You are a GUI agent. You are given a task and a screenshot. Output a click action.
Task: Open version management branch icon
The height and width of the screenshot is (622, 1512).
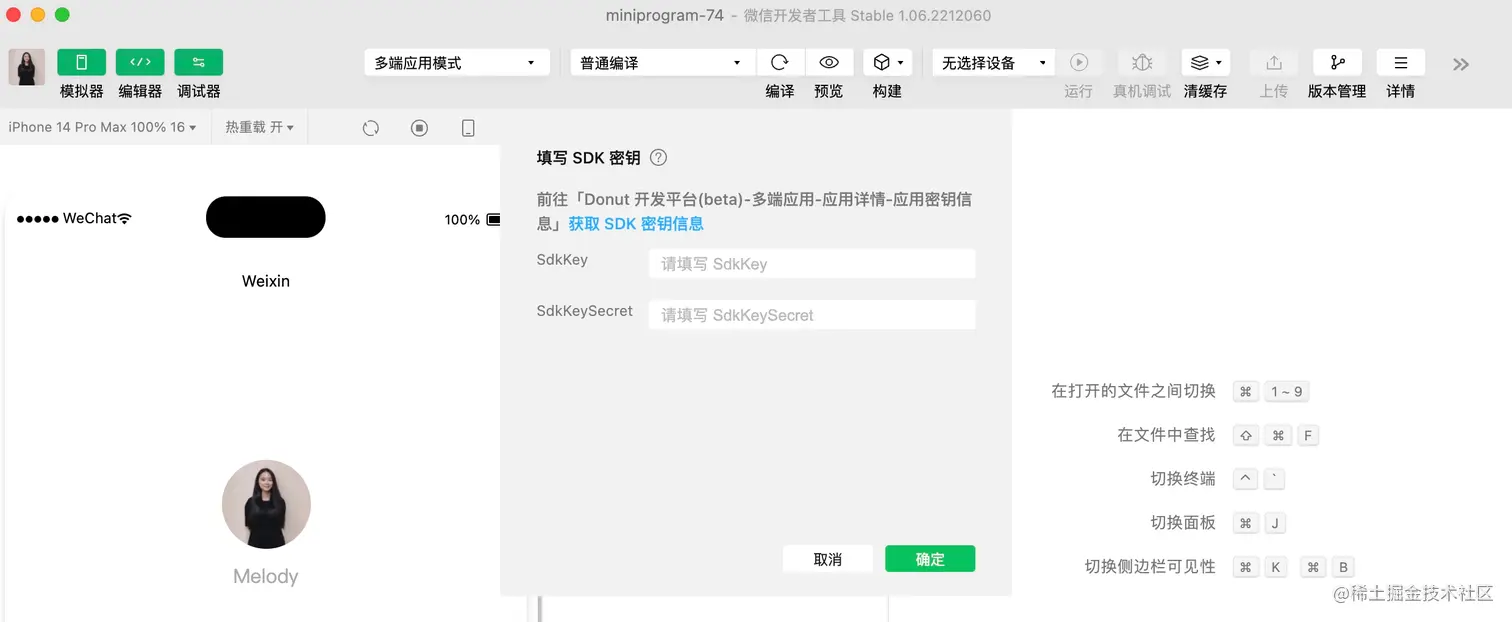[1337, 62]
